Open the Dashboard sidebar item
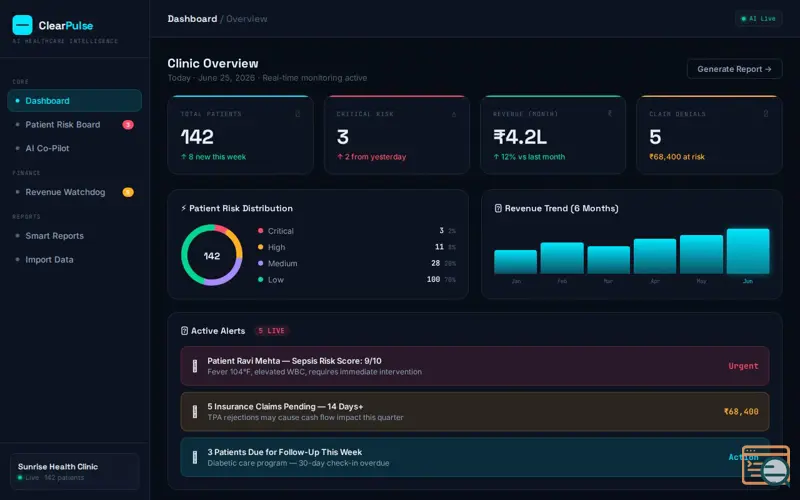Image resolution: width=800 pixels, height=500 pixels. click(74, 101)
